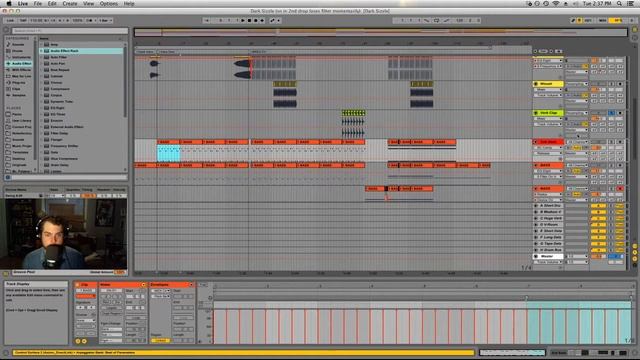Screen dimensions: 640x360
Task: Toggle the browser show/hide icon
Action: coord(6,30)
